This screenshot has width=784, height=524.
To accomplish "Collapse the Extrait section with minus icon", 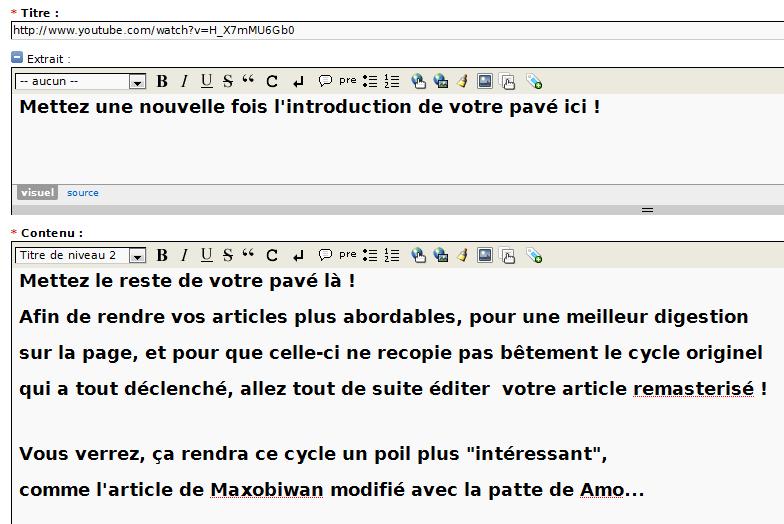I will pos(17,58).
